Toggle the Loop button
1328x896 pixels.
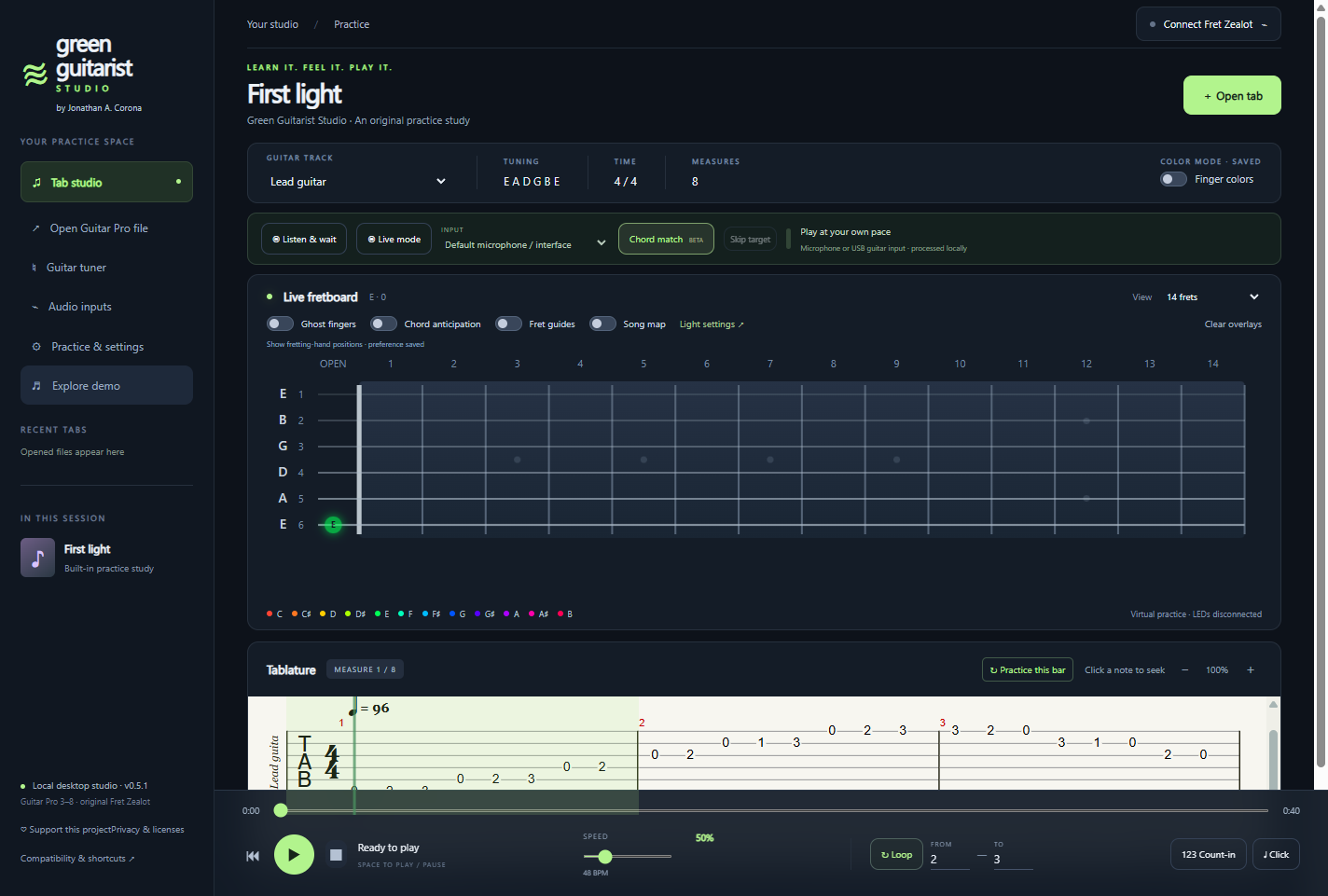coord(896,854)
